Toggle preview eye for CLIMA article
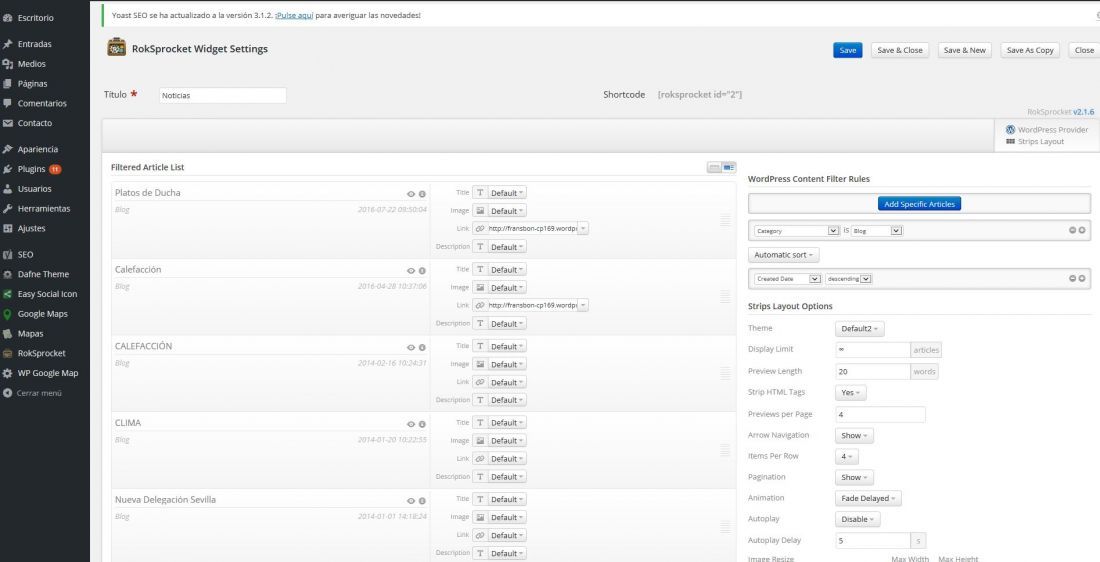Screen dimensions: 1100x562 pos(411,424)
